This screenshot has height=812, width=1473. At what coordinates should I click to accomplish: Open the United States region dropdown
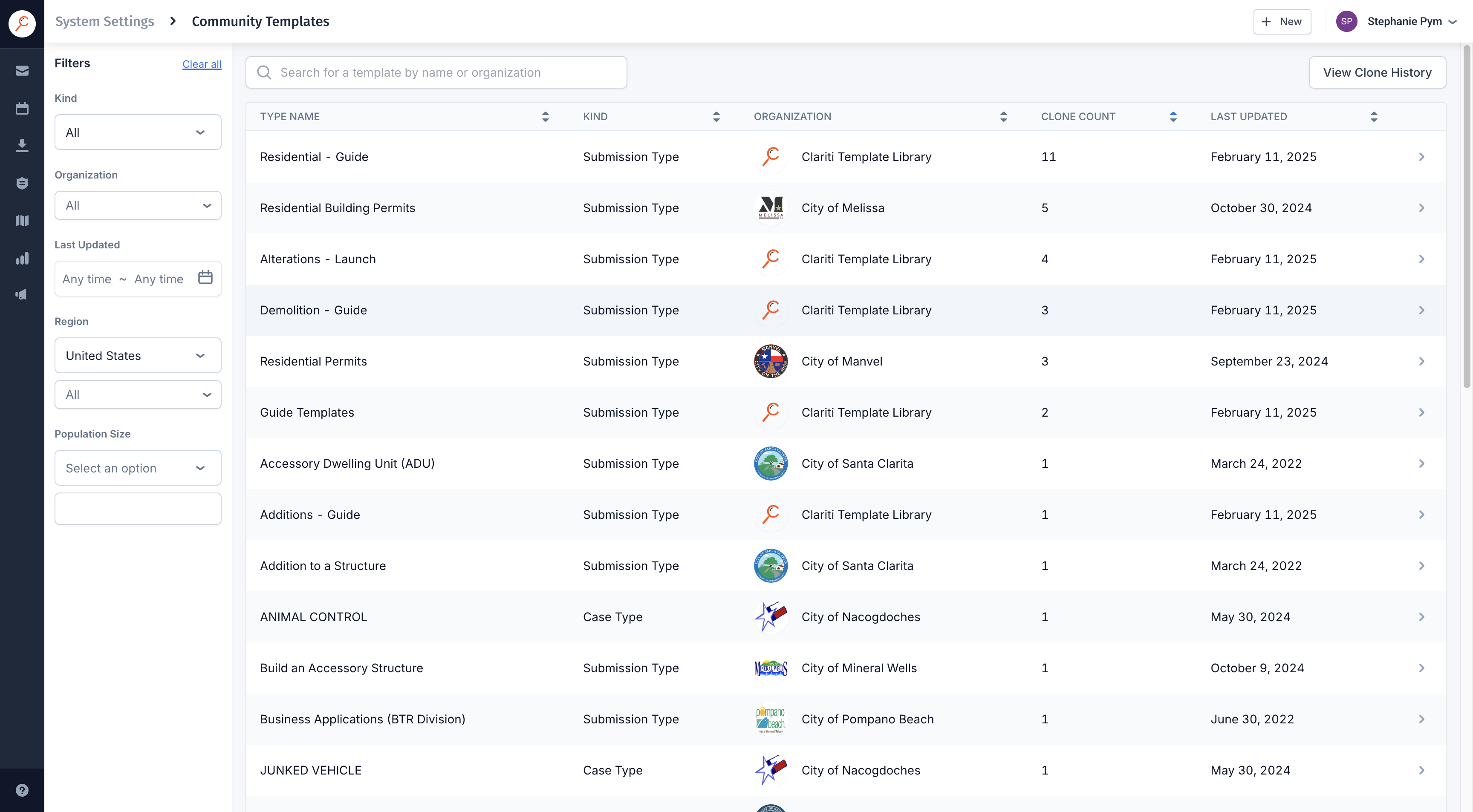pos(138,355)
